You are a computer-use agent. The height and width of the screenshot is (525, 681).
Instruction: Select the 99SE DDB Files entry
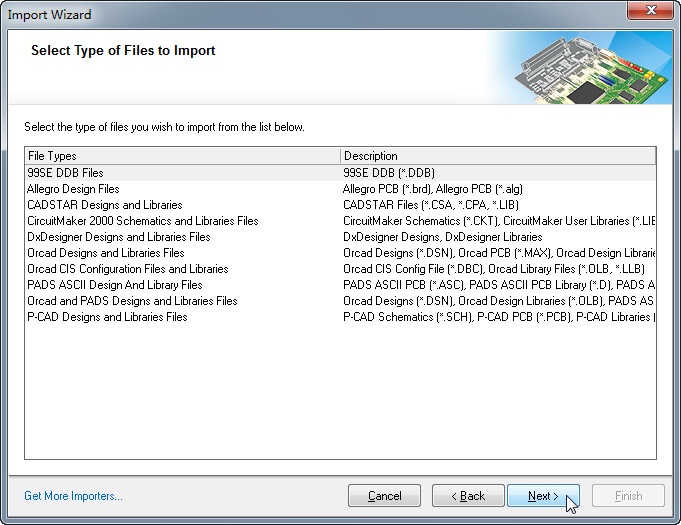pos(340,173)
